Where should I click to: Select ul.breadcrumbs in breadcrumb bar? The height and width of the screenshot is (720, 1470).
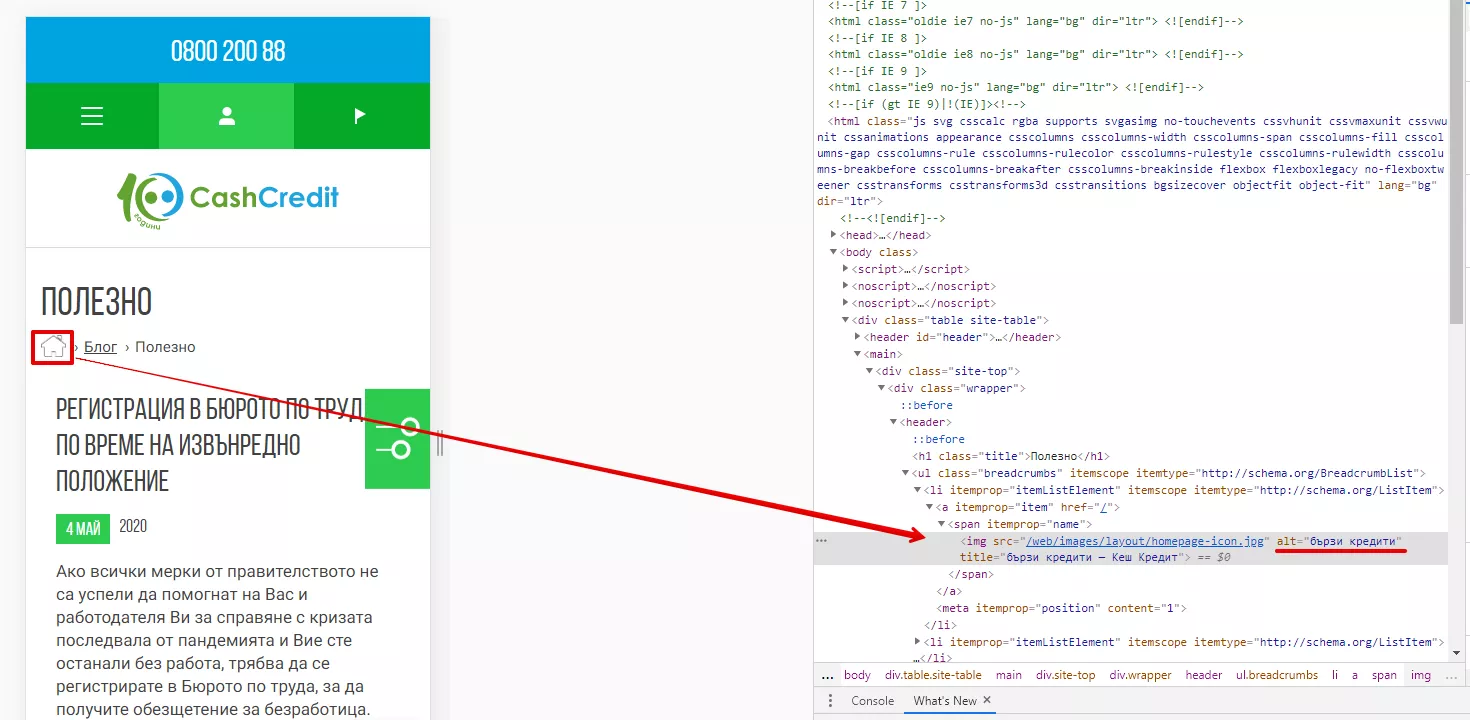coord(1277,675)
